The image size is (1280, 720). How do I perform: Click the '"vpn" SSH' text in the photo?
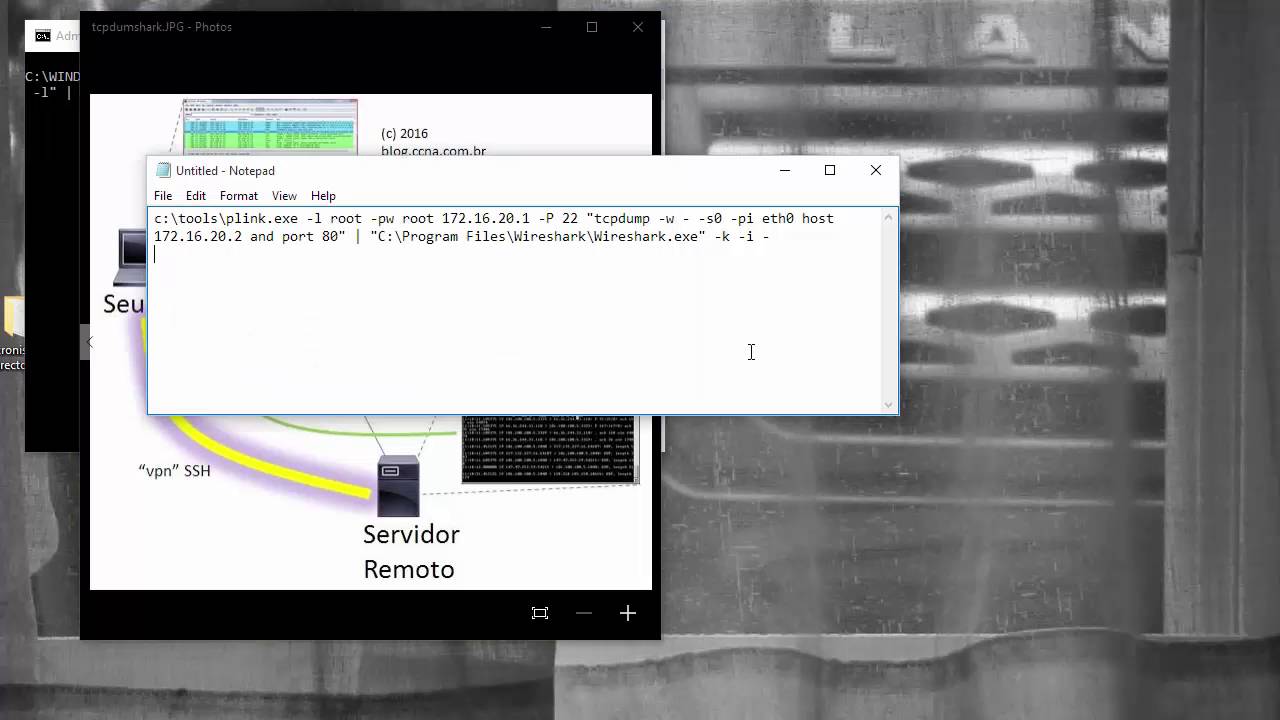point(174,470)
